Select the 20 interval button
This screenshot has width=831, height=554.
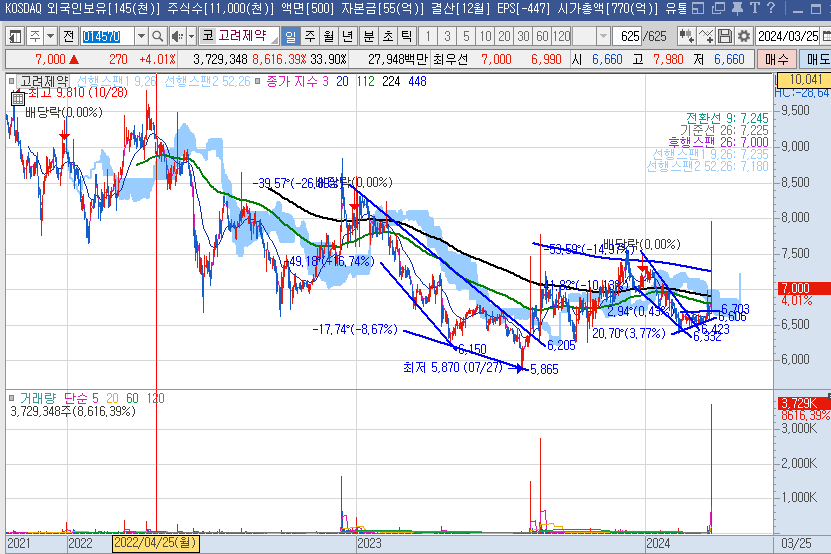click(x=504, y=36)
